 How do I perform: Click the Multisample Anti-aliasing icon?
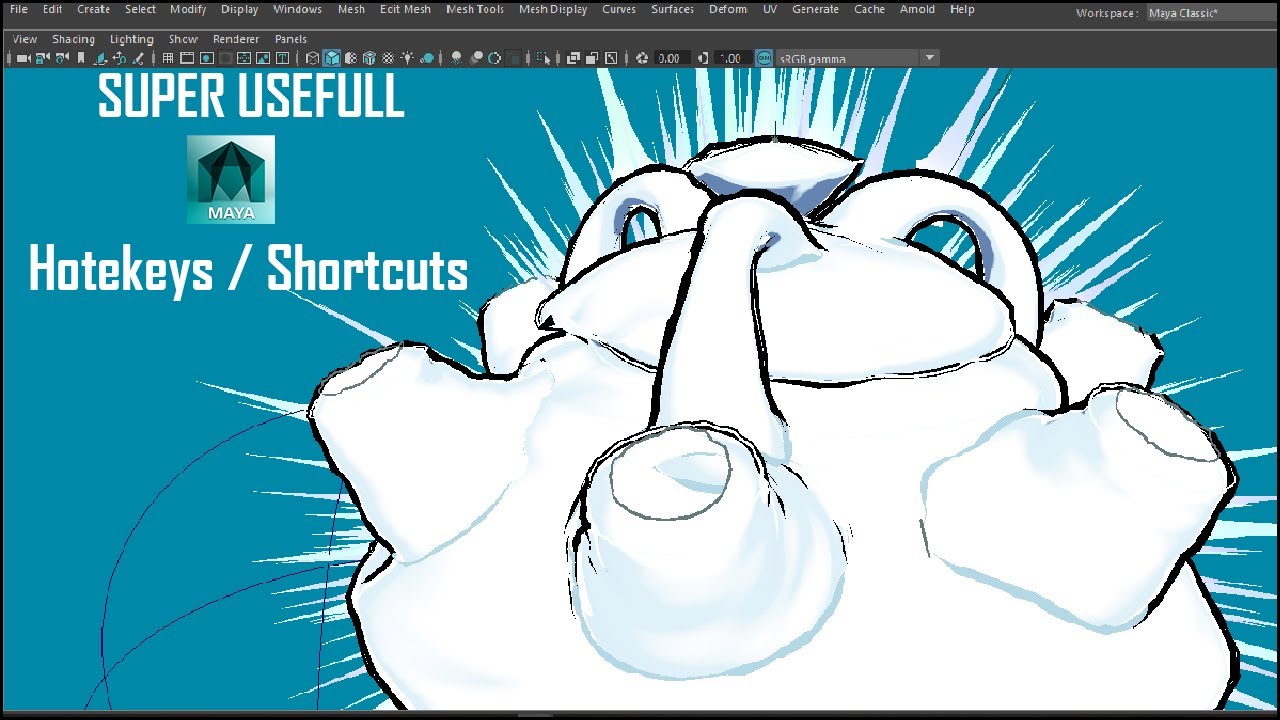coord(494,58)
